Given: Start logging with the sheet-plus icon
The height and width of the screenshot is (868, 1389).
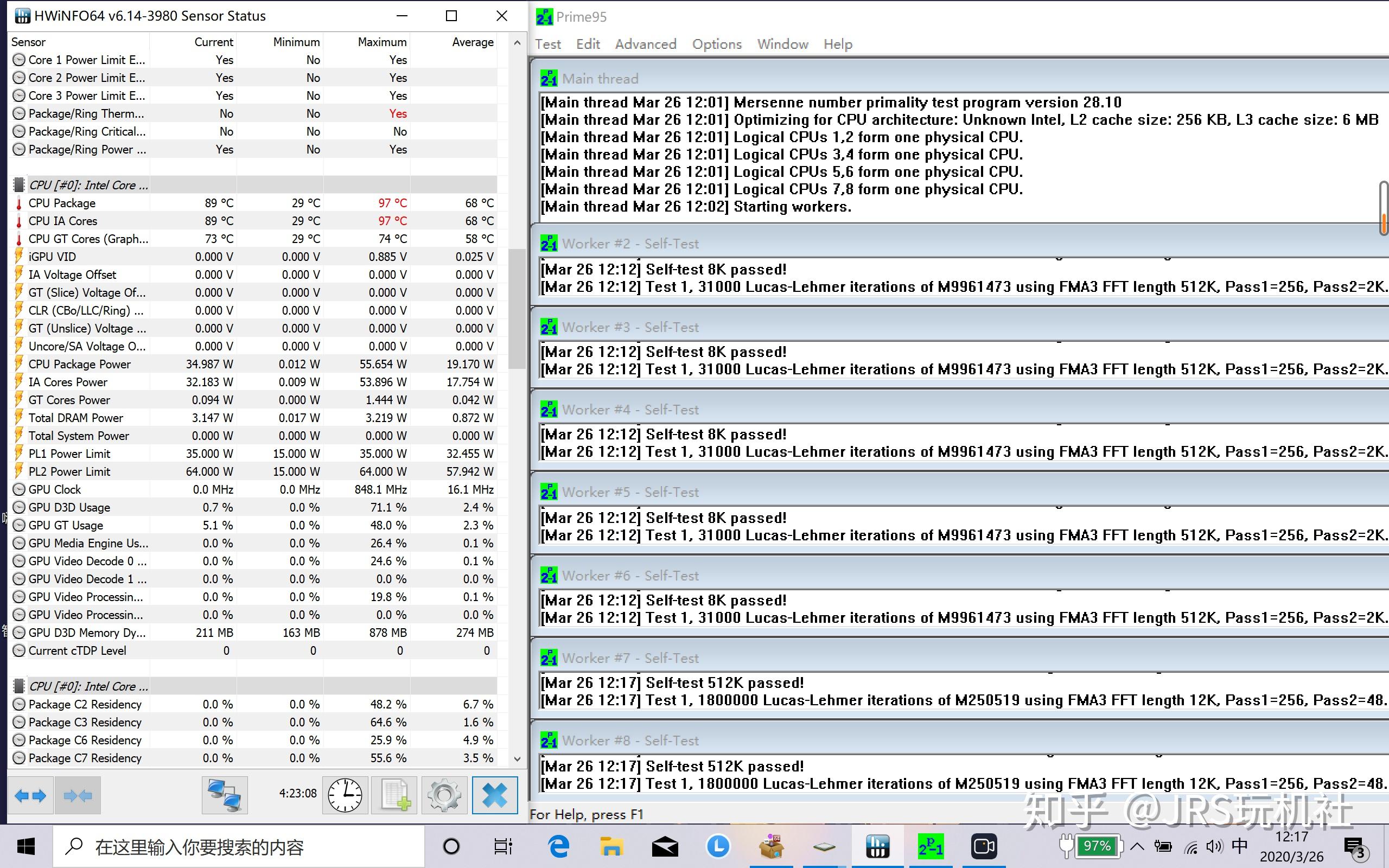Looking at the screenshot, I should click(x=394, y=795).
